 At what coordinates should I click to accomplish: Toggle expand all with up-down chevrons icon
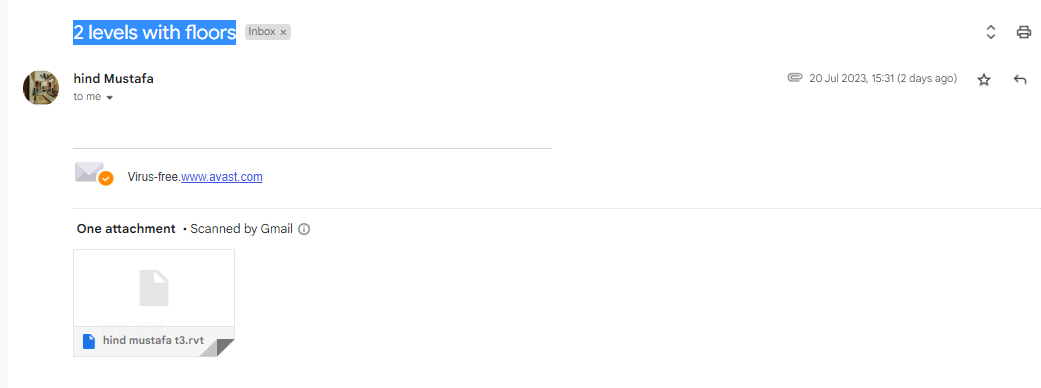coord(991,32)
